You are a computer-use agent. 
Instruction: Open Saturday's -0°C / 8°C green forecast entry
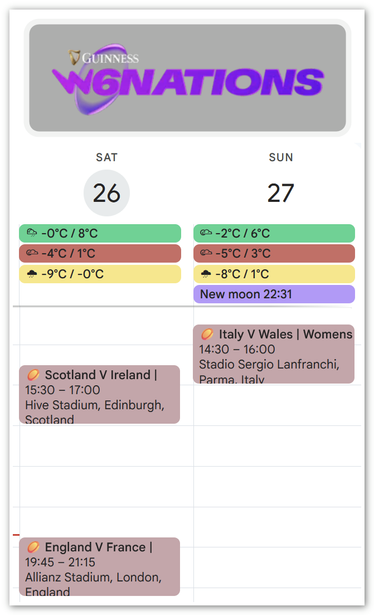(100, 233)
